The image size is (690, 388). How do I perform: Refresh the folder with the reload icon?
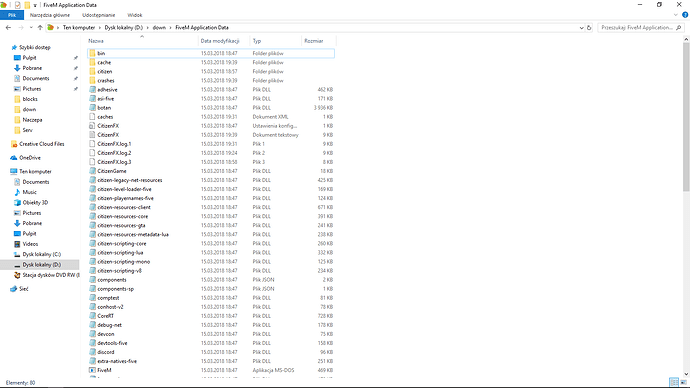[589, 27]
